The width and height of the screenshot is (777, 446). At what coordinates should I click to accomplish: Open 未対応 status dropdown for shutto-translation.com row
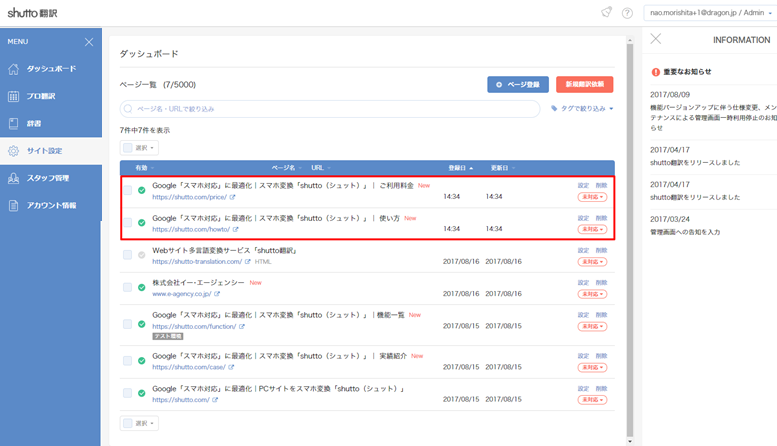point(592,262)
